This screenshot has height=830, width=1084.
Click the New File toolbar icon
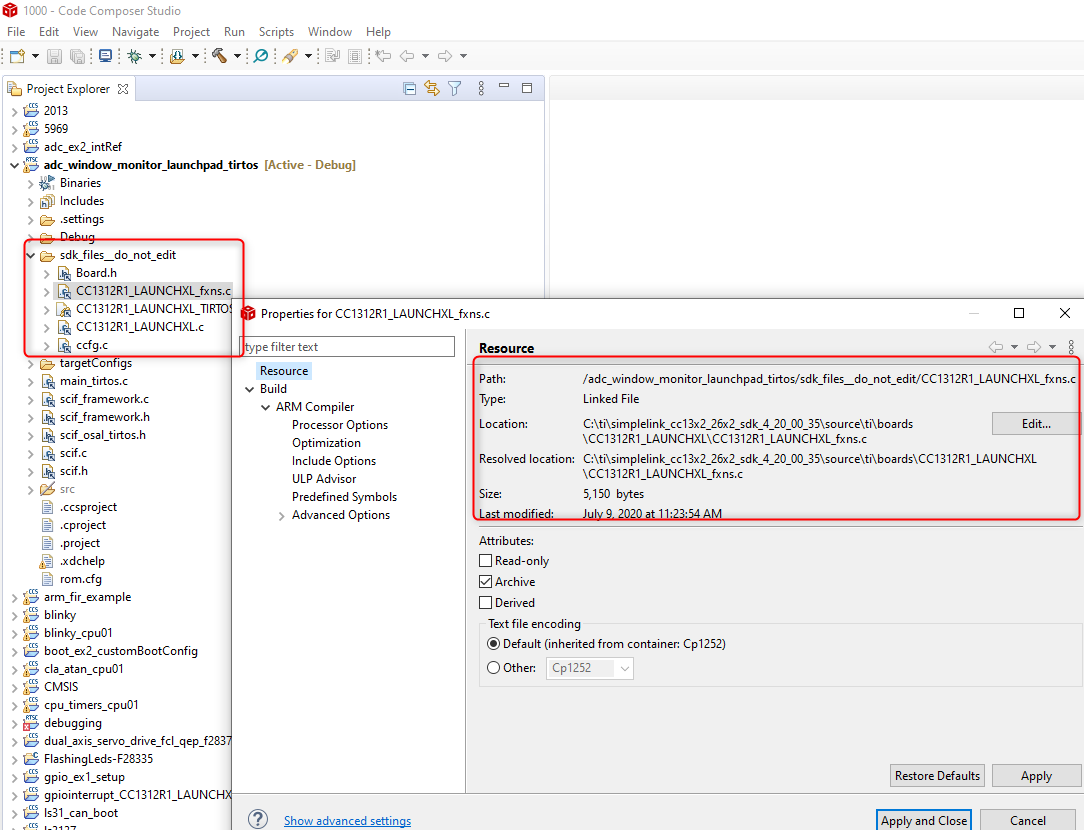[x=16, y=56]
